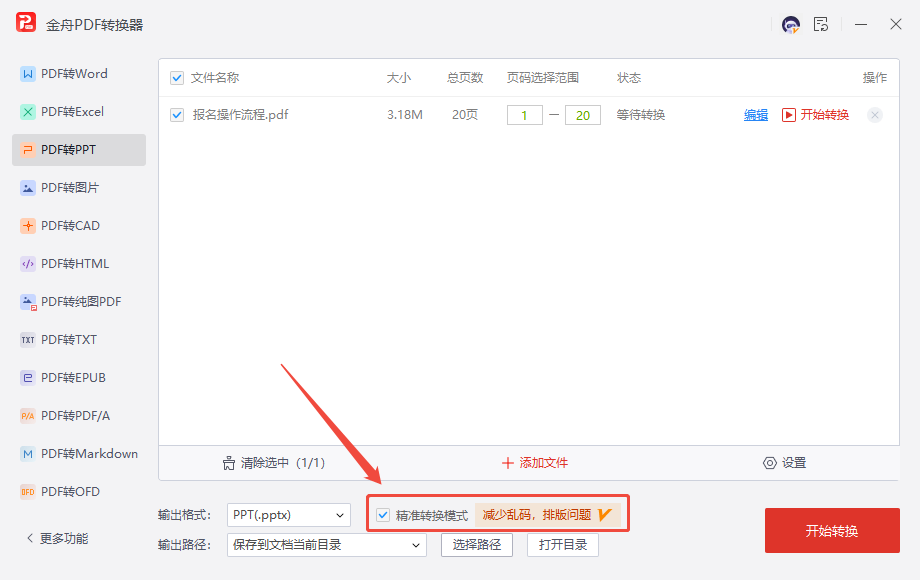Go to PDF转HTML conversion
The image size is (920, 580).
click(79, 264)
